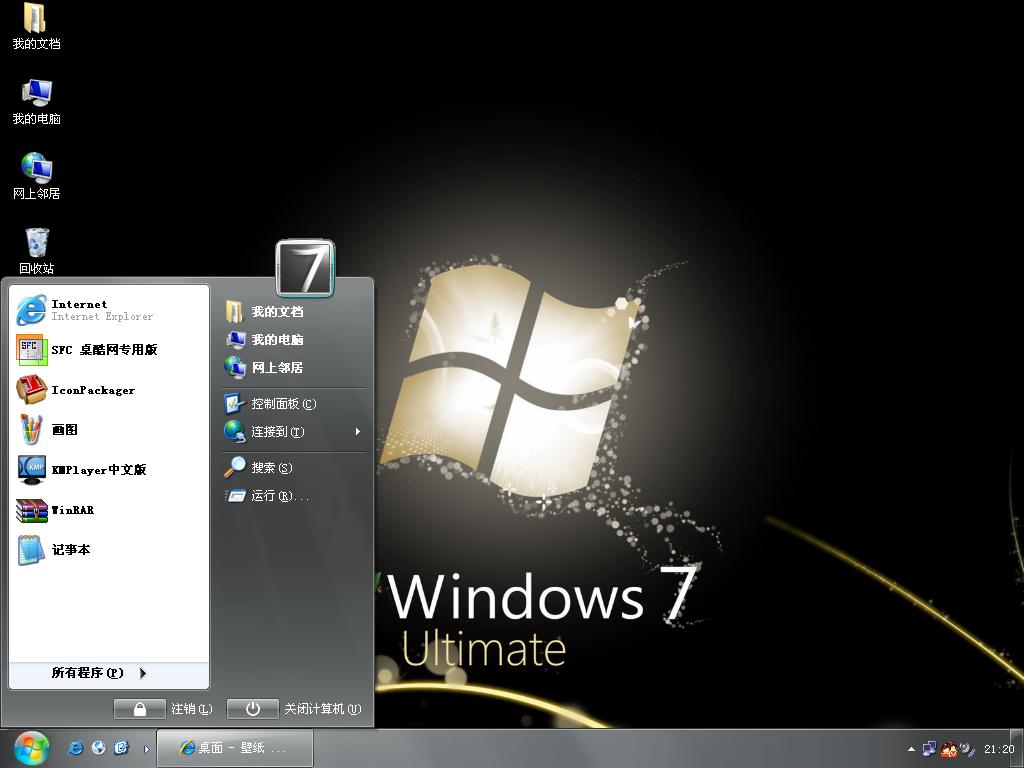Viewport: 1024px width, 768px height.
Task: Select 搜索 search menu item
Action: click(293, 468)
